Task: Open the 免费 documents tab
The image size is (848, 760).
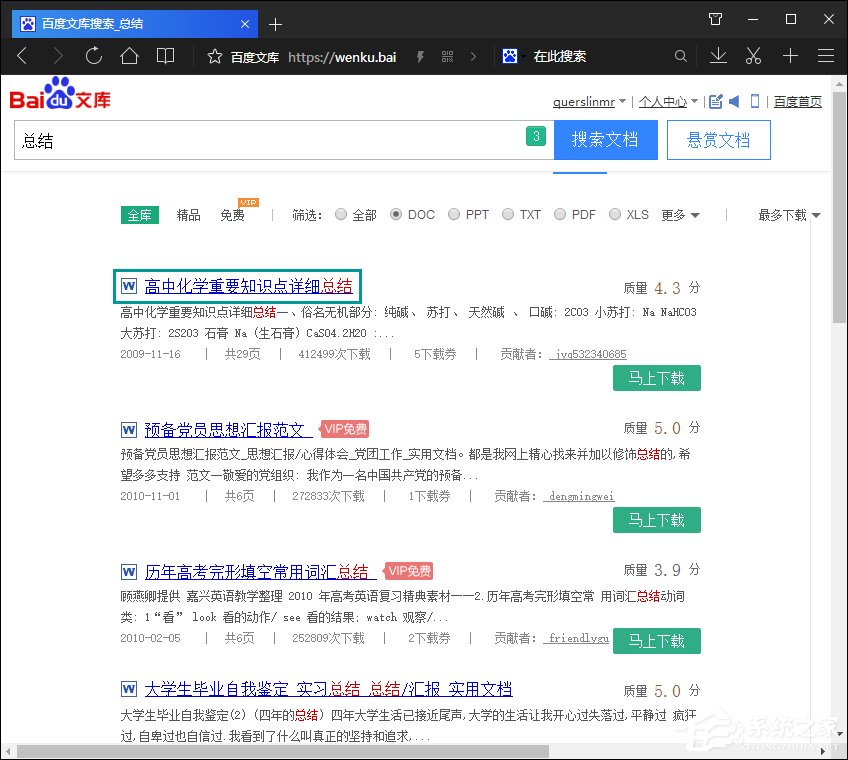Action: point(232,214)
